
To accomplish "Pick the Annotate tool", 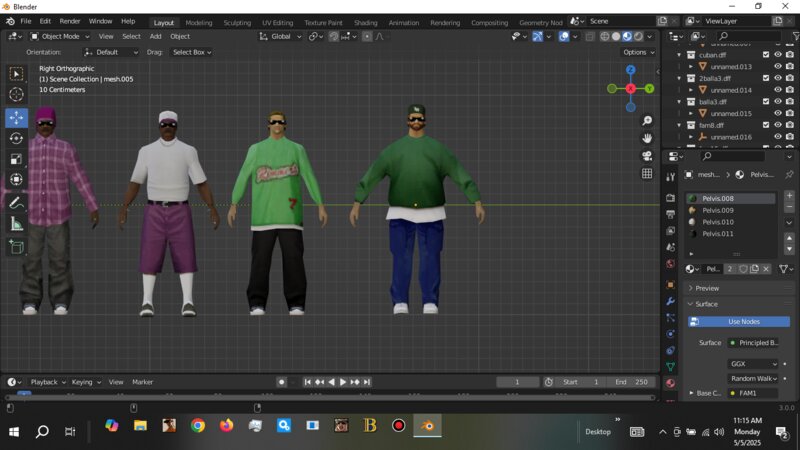I will click(16, 203).
